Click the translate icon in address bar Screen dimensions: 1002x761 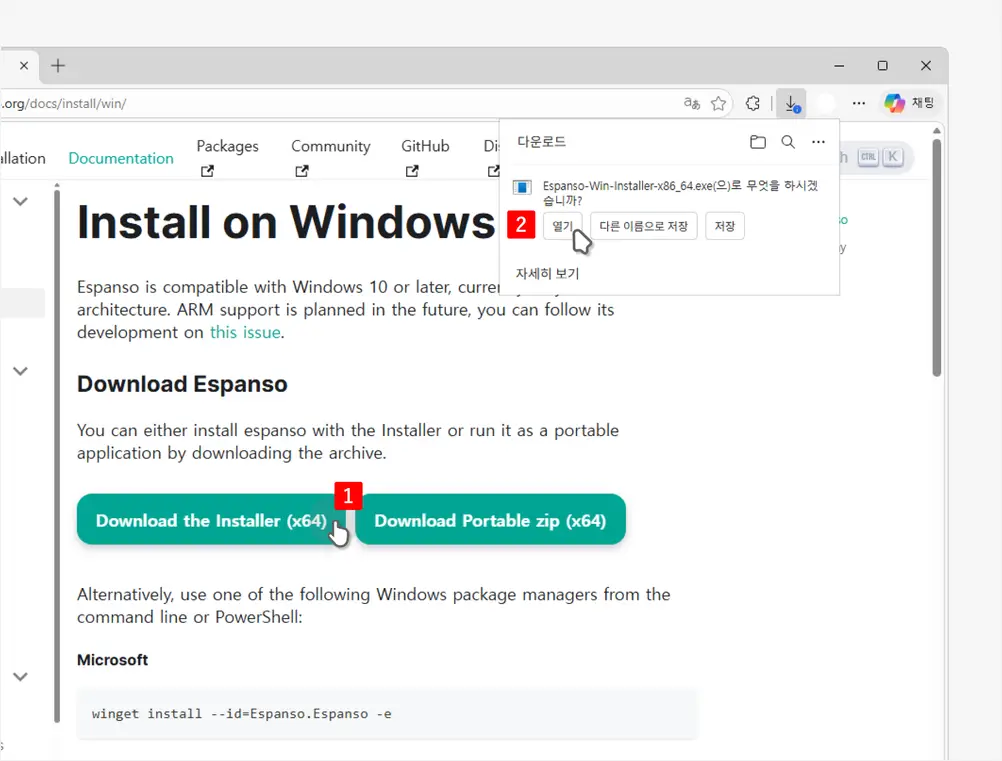coord(691,103)
